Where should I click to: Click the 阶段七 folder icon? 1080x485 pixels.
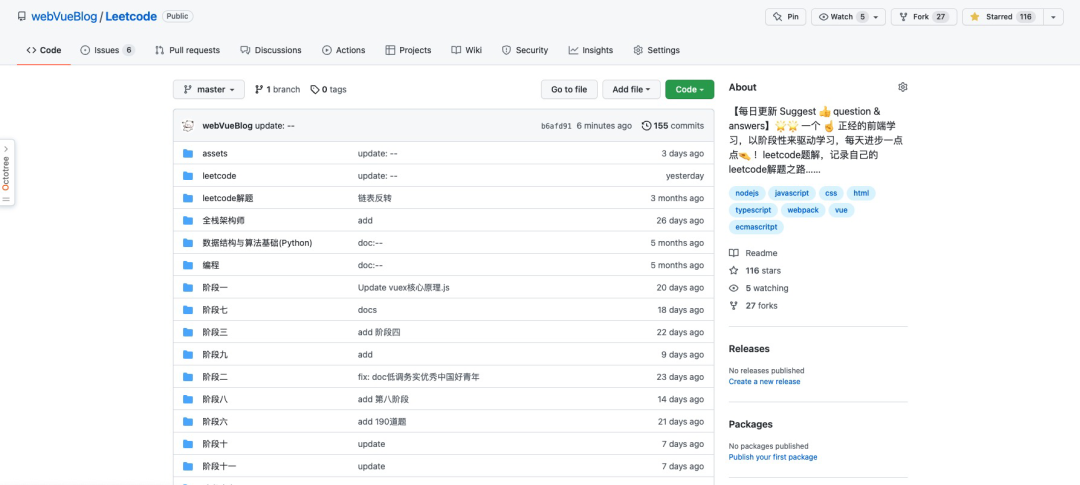[x=187, y=310]
